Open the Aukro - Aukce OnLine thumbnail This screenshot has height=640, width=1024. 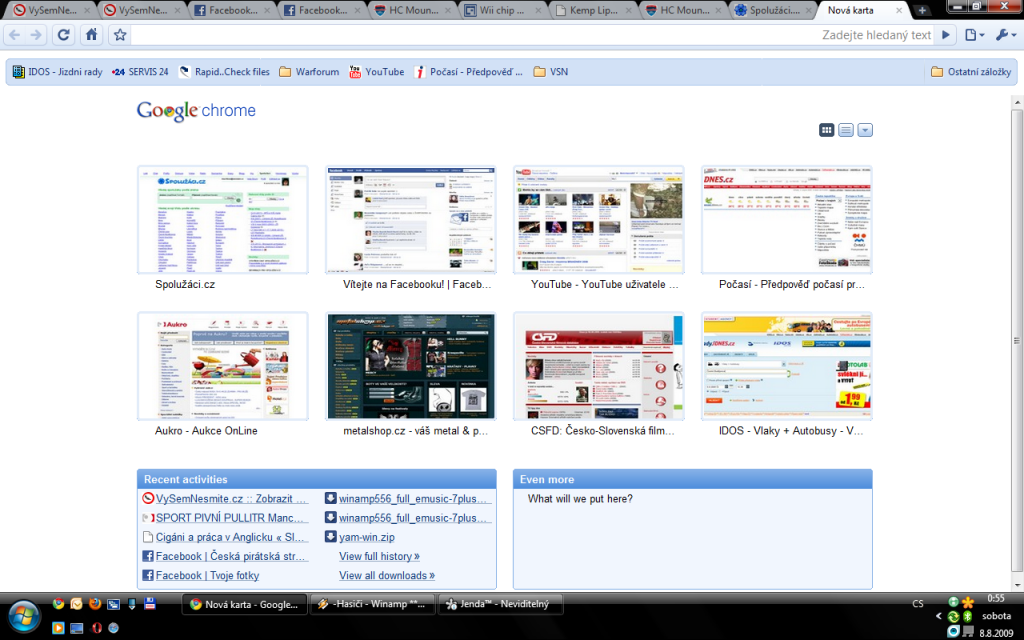point(223,366)
